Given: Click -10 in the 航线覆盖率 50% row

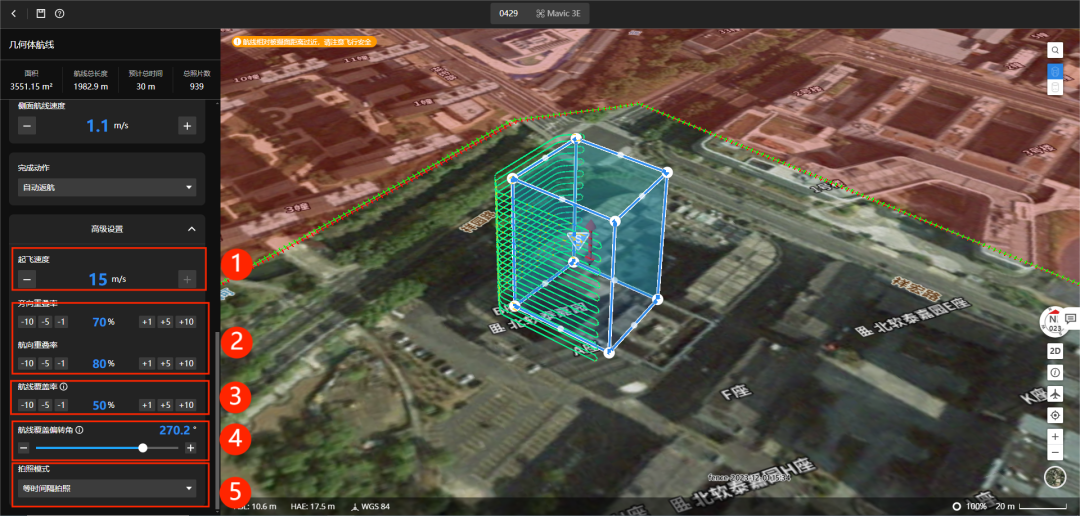Looking at the screenshot, I should pyautogui.click(x=27, y=404).
